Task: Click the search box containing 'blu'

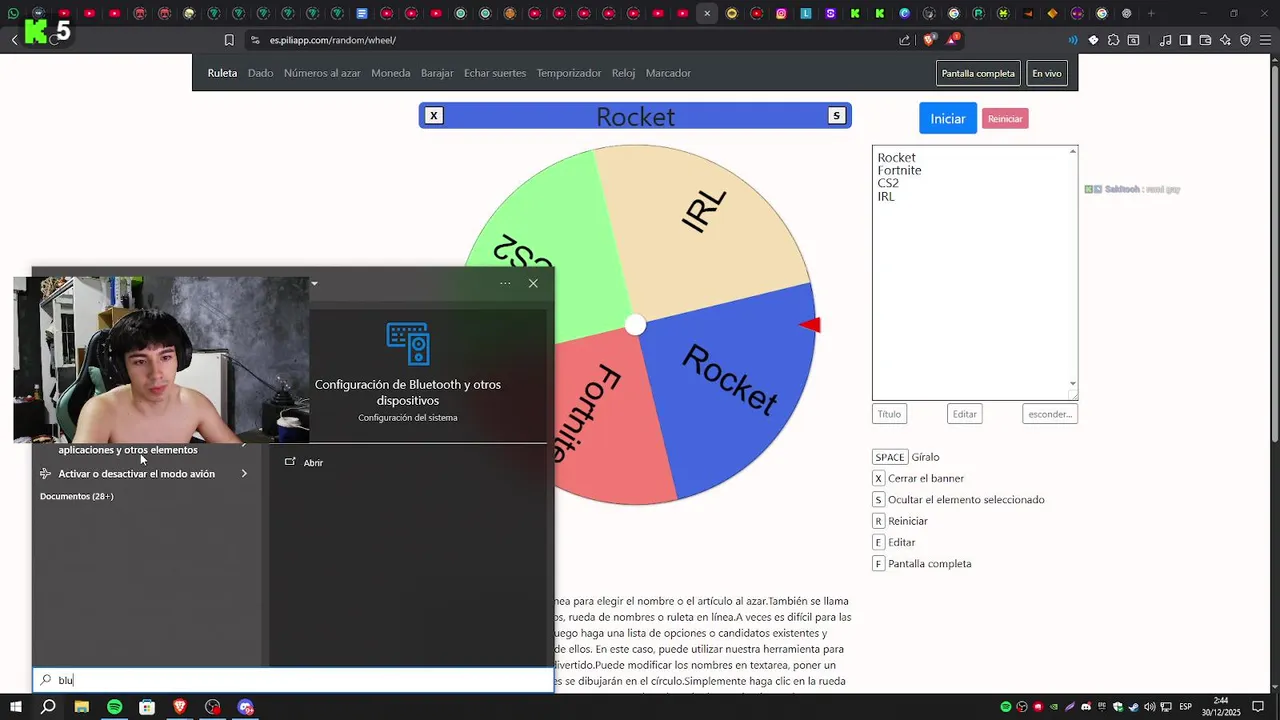Action: coord(293,680)
